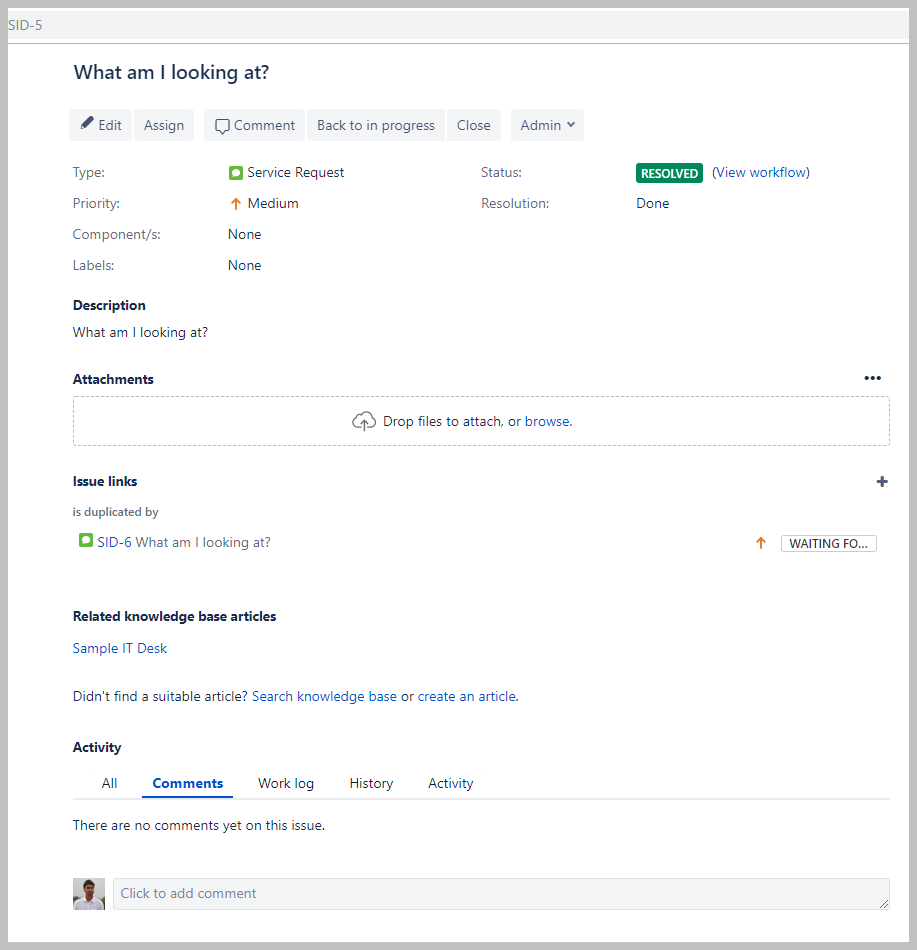
Task: Click the add comment input field
Action: pyautogui.click(x=501, y=894)
